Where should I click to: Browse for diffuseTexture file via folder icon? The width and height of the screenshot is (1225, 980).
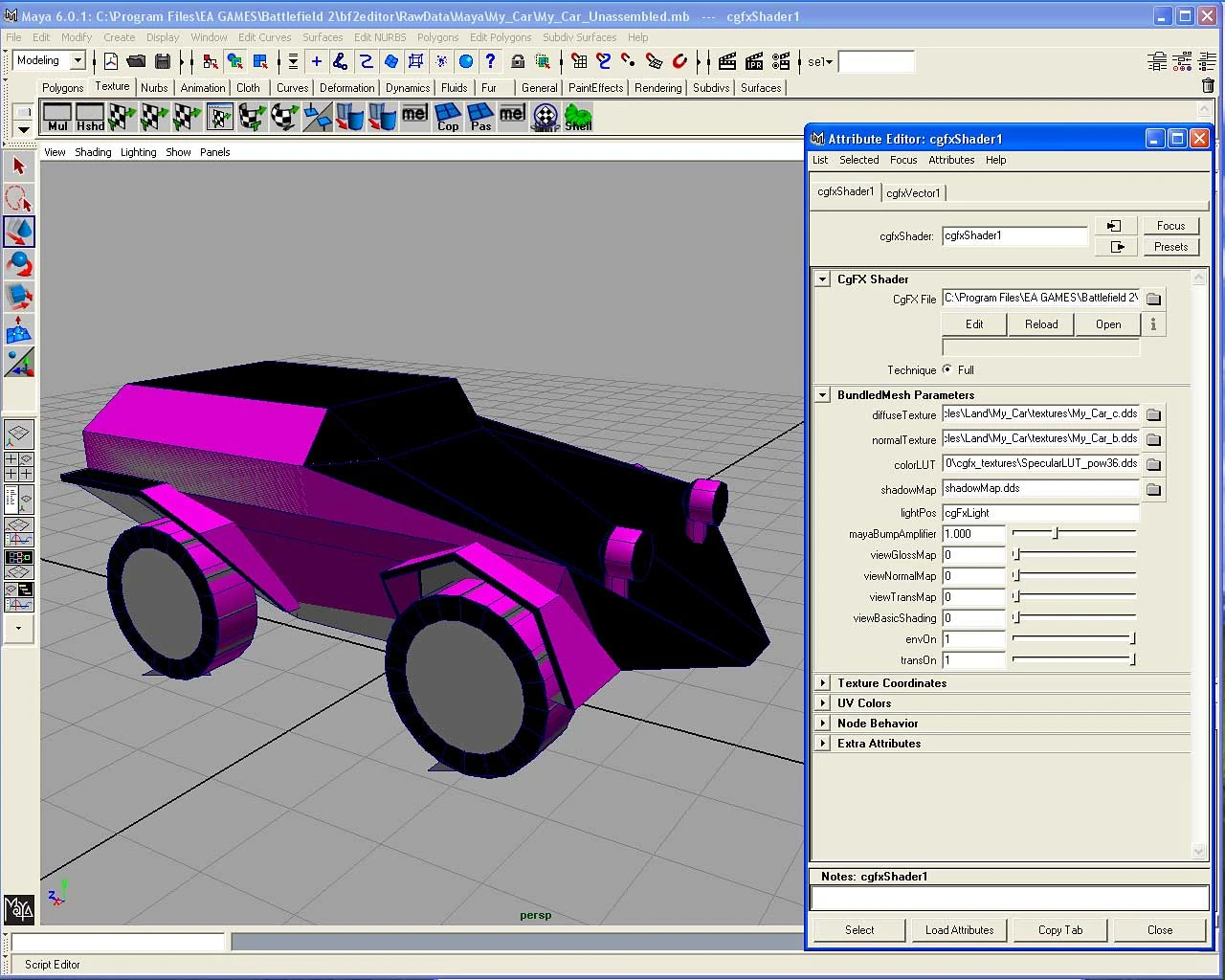click(1153, 414)
